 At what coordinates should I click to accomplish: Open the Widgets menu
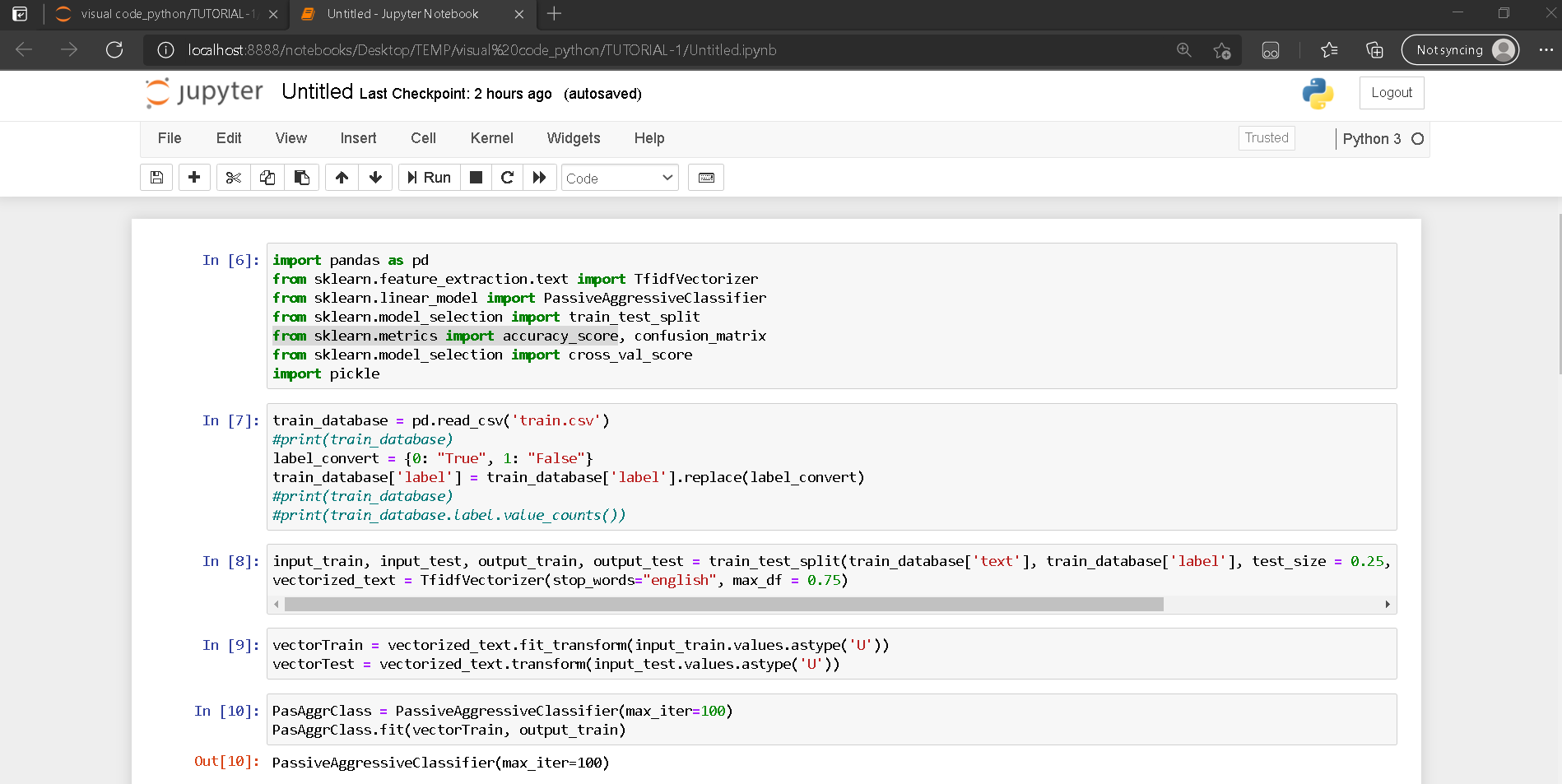[574, 138]
